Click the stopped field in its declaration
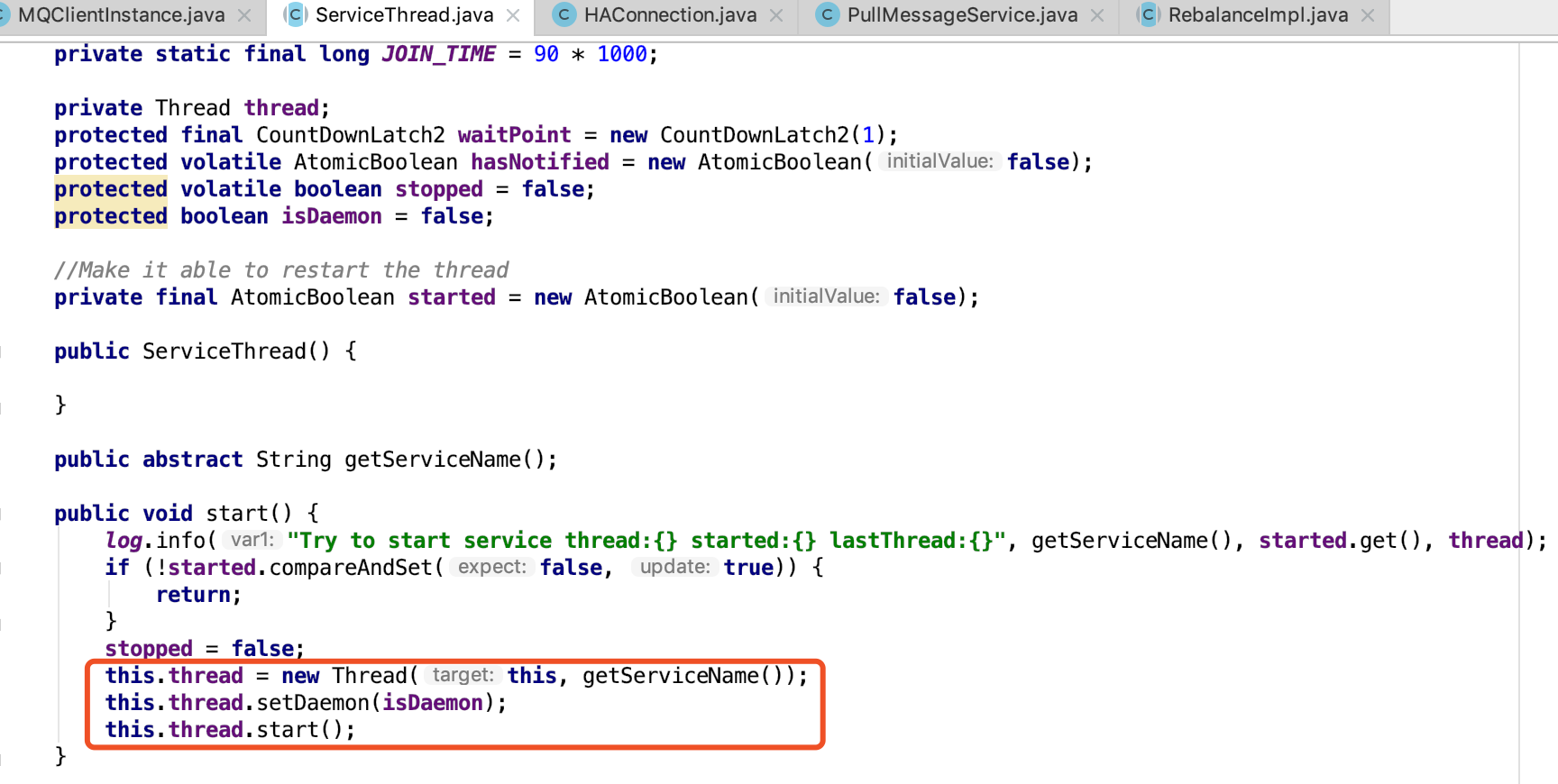 (x=439, y=189)
